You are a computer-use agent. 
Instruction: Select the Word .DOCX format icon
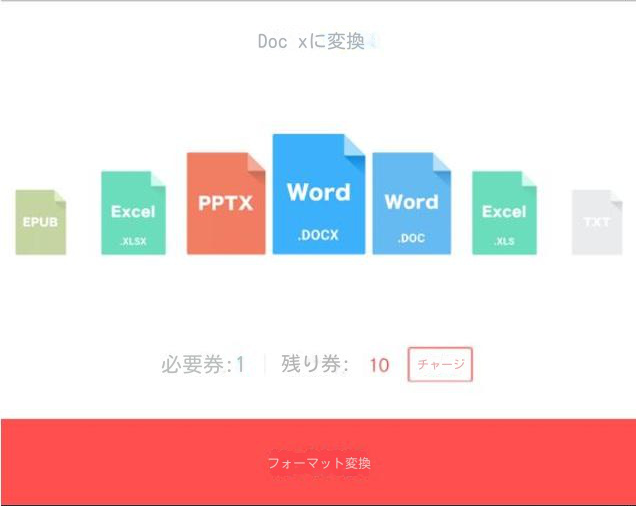tap(319, 194)
